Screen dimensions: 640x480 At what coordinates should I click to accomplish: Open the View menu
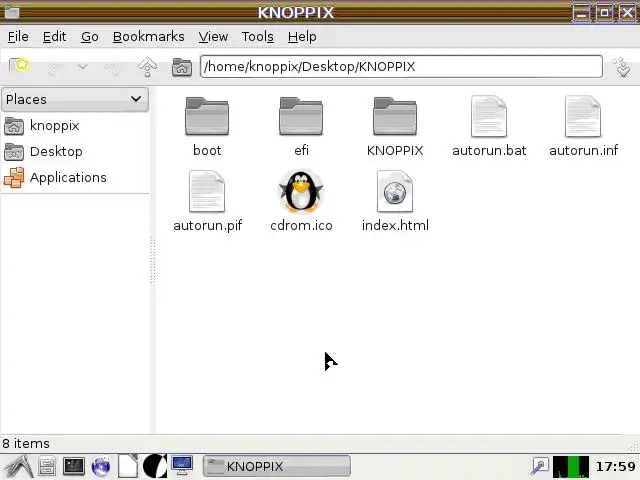[x=213, y=37]
